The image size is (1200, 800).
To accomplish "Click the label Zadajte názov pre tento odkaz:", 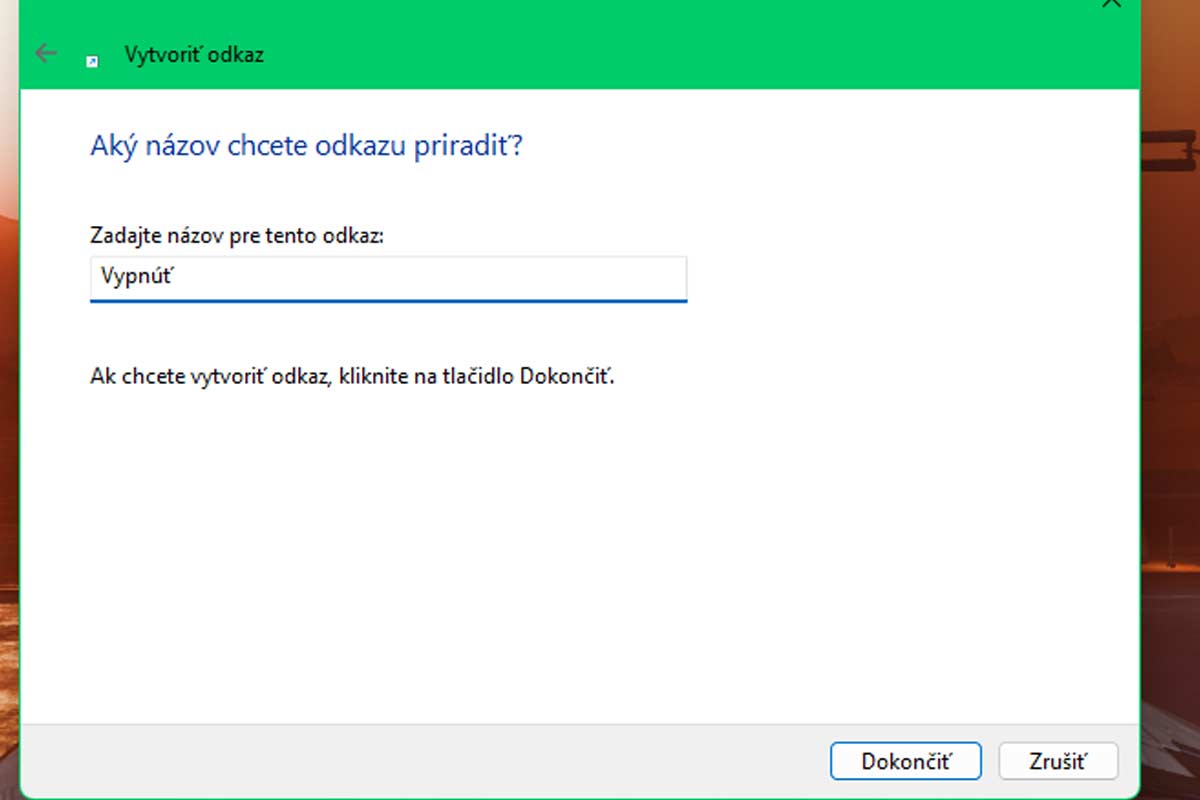I will point(237,237).
